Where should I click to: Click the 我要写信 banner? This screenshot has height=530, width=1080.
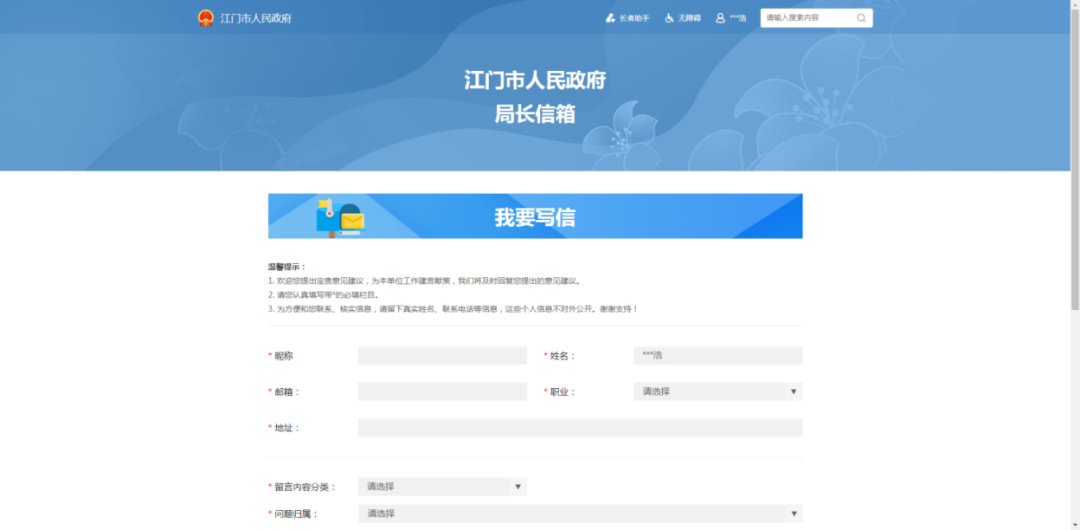point(535,216)
